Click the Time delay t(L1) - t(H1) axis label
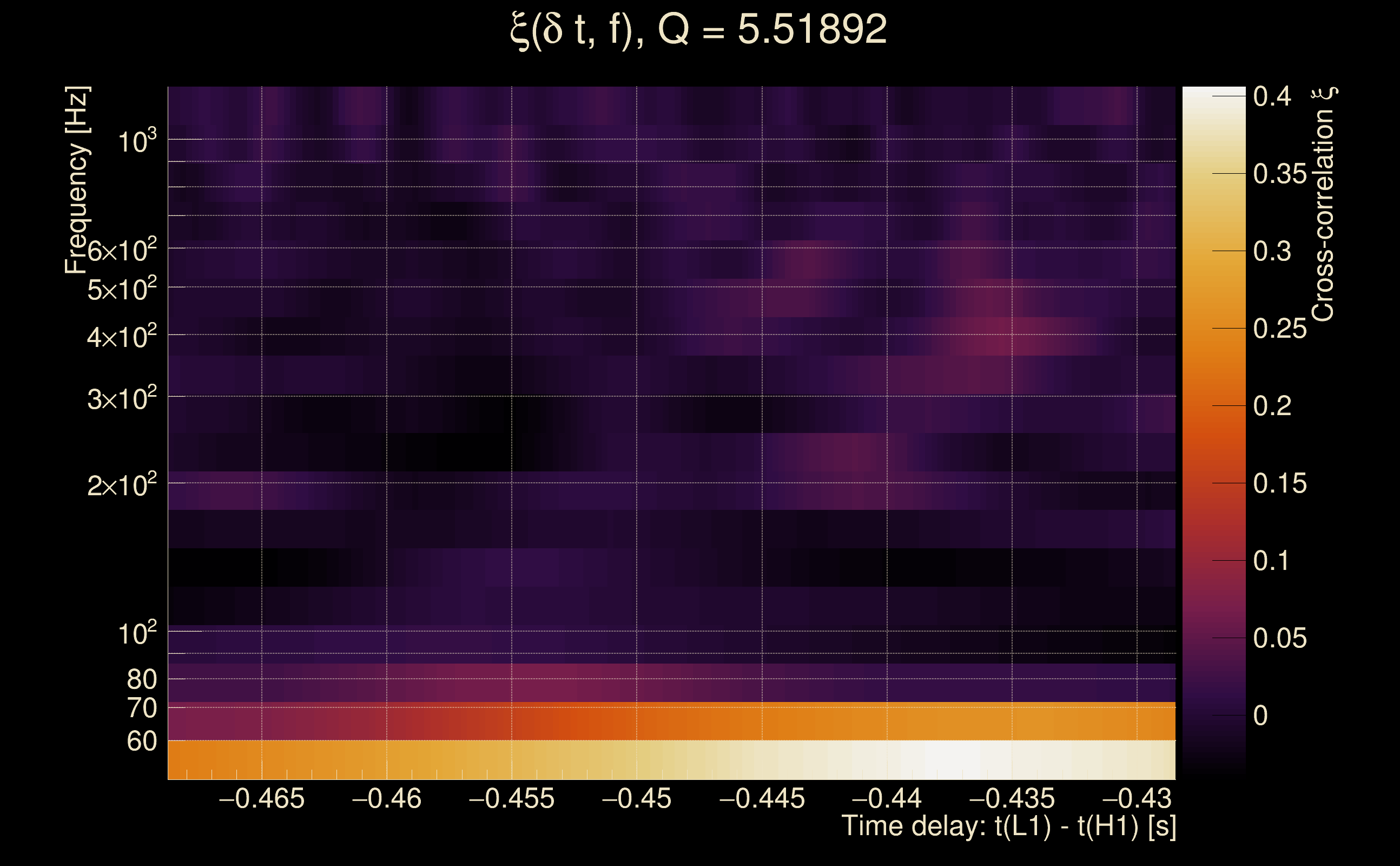Viewport: 1400px width, 866px height. click(x=1008, y=826)
